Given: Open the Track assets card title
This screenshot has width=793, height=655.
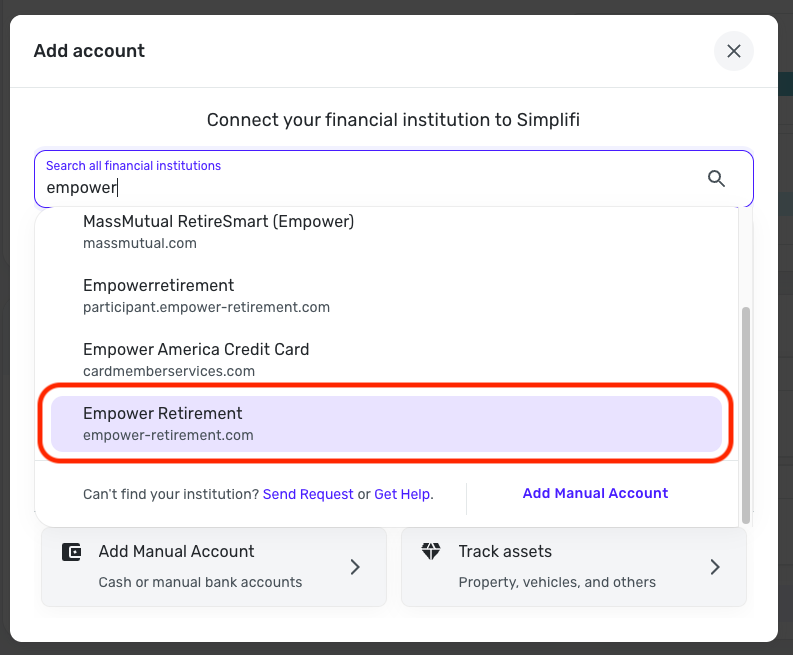Looking at the screenshot, I should [505, 551].
